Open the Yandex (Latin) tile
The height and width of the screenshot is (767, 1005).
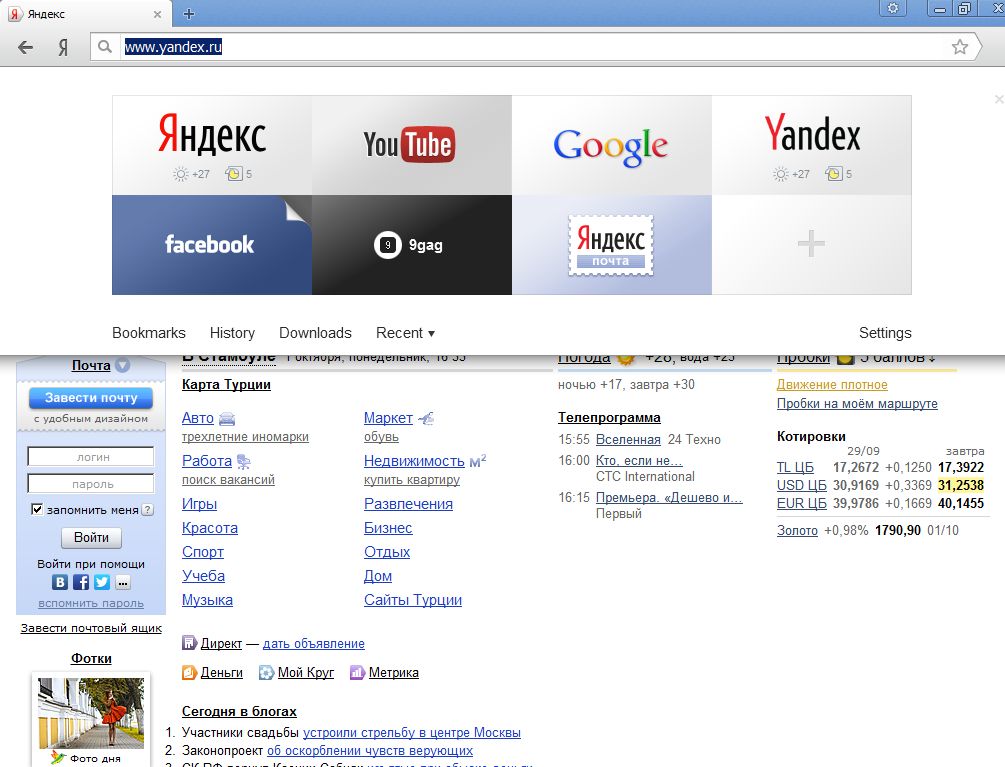coord(811,145)
